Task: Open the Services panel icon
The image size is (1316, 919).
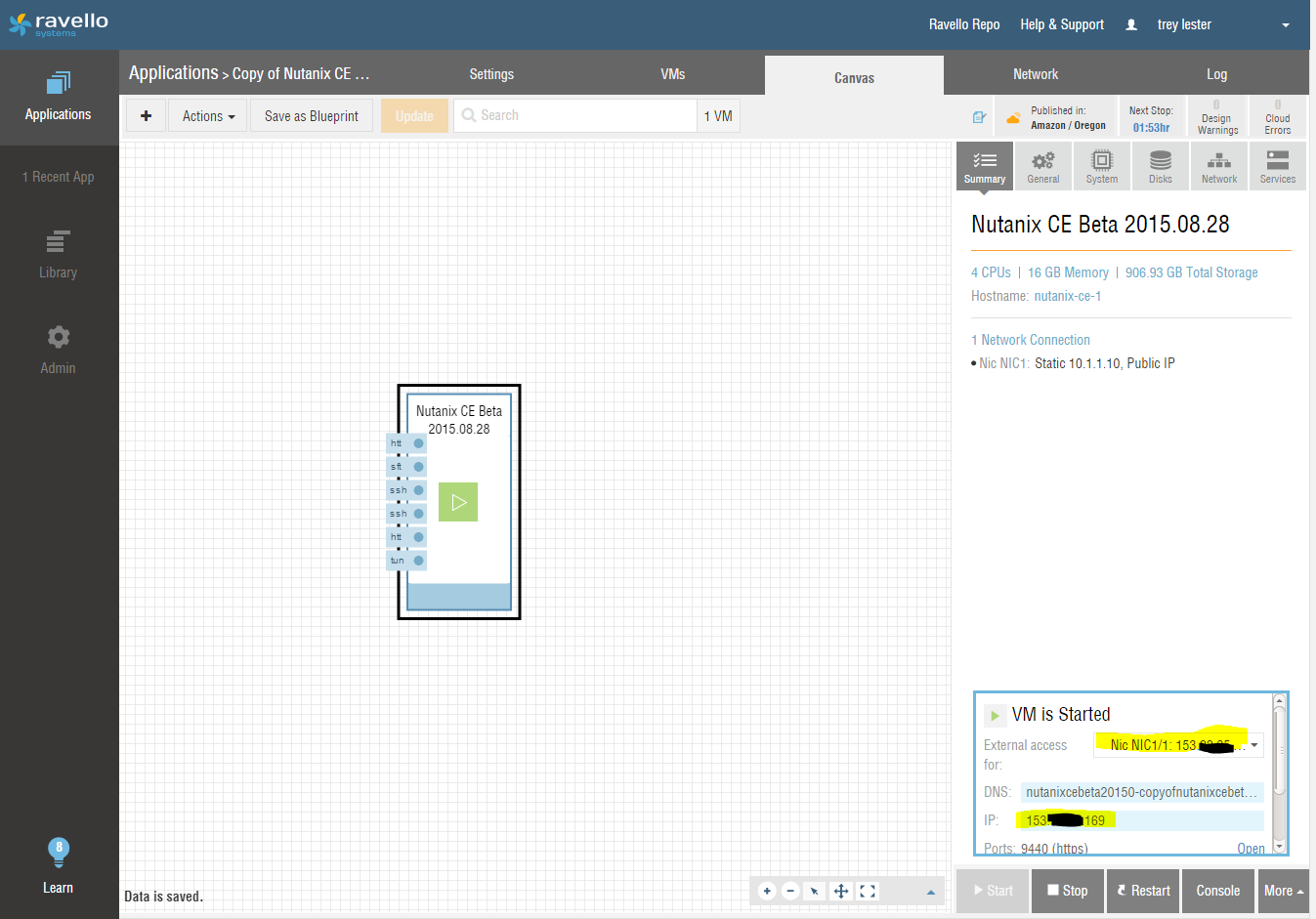Action: click(1277, 165)
